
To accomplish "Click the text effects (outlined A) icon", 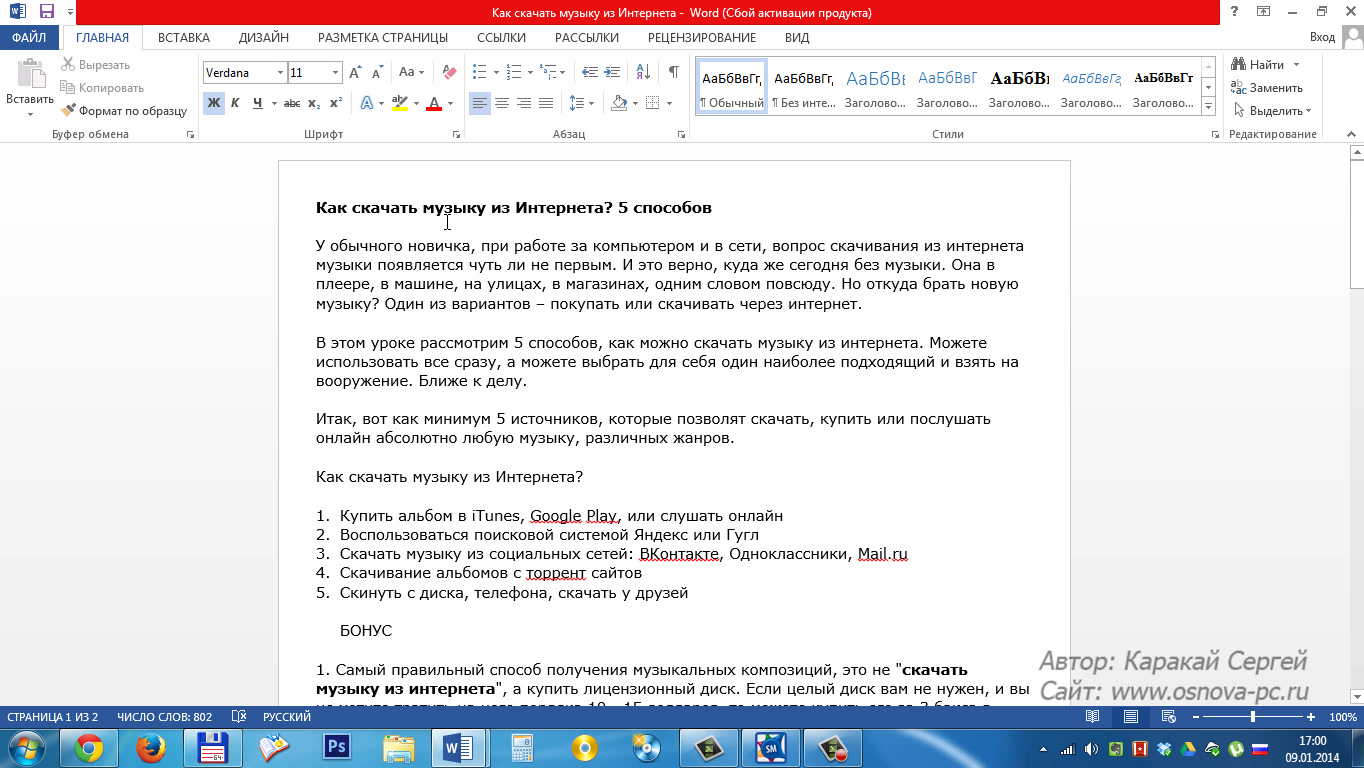I will click(367, 103).
